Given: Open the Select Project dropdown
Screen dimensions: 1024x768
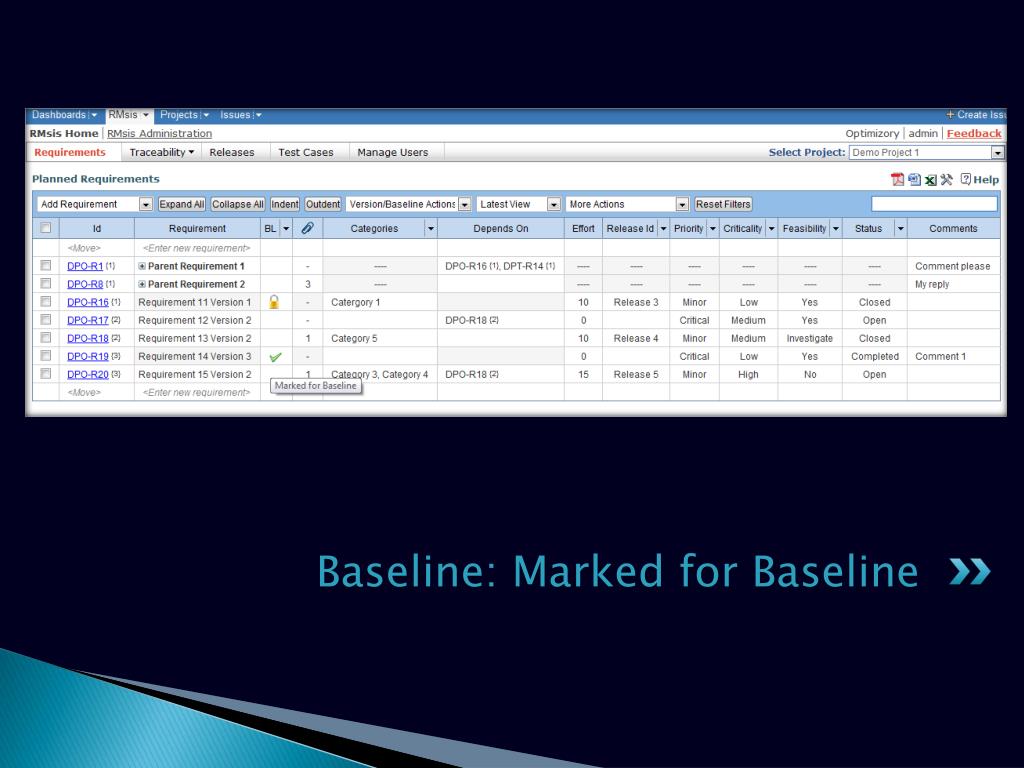Looking at the screenshot, I should [x=927, y=152].
